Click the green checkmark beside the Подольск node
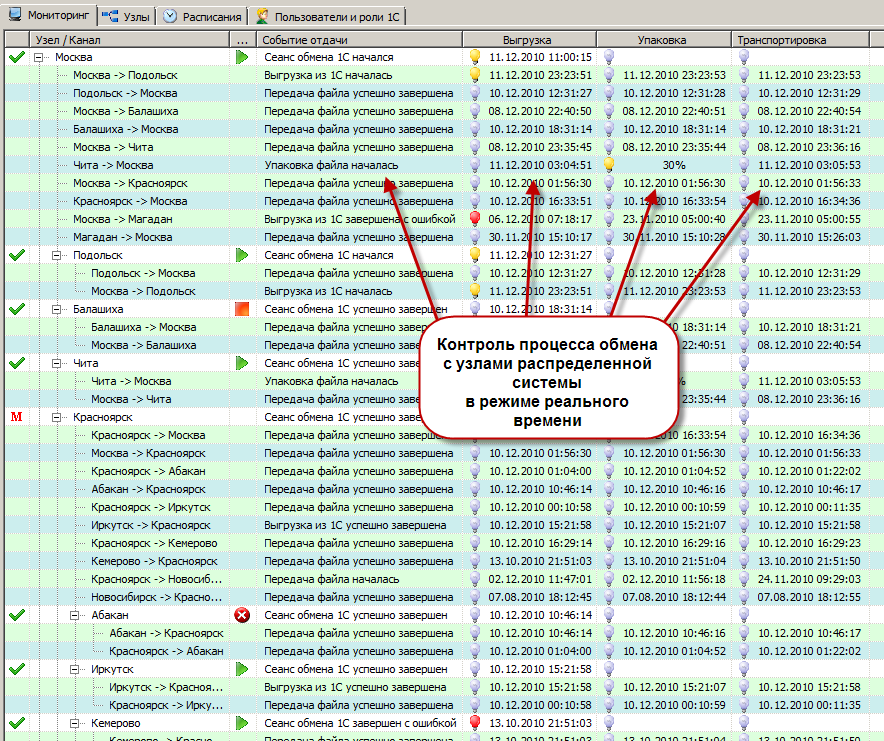The height and width of the screenshot is (741, 884). coord(16,256)
